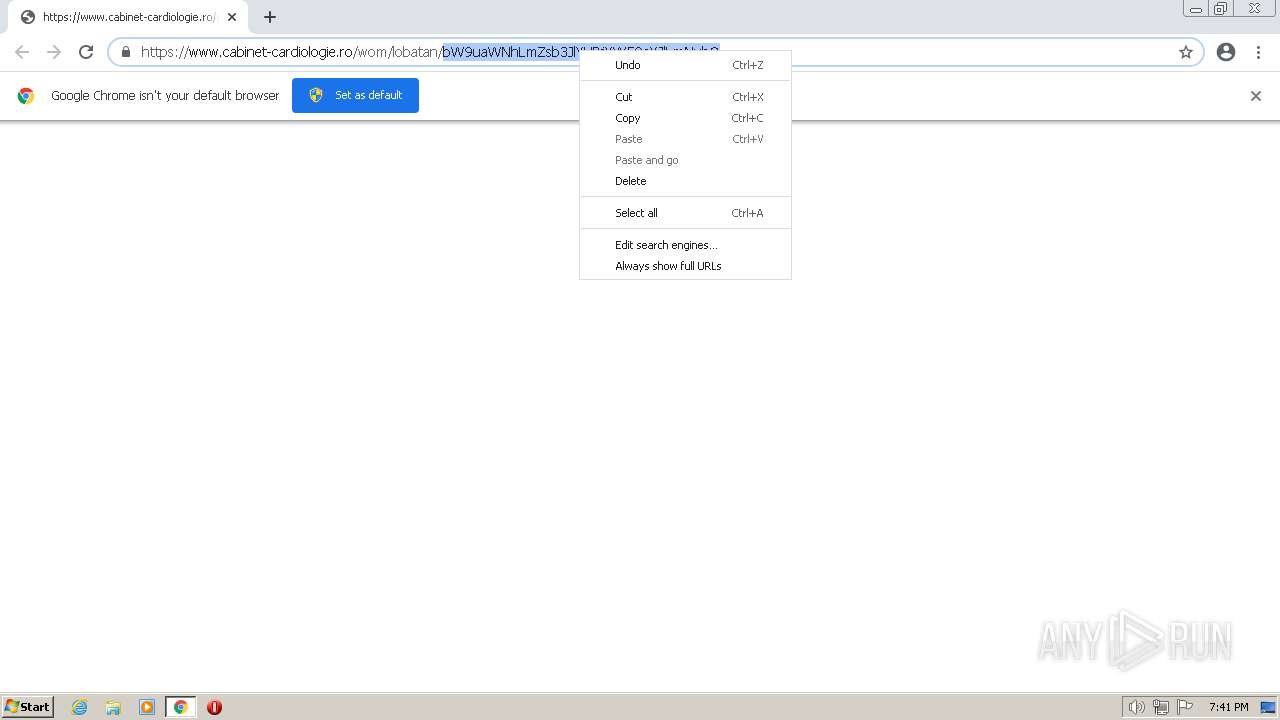Image resolution: width=1280 pixels, height=720 pixels.
Task: Click the 7:41 PM clock
Action: click(x=1228, y=707)
